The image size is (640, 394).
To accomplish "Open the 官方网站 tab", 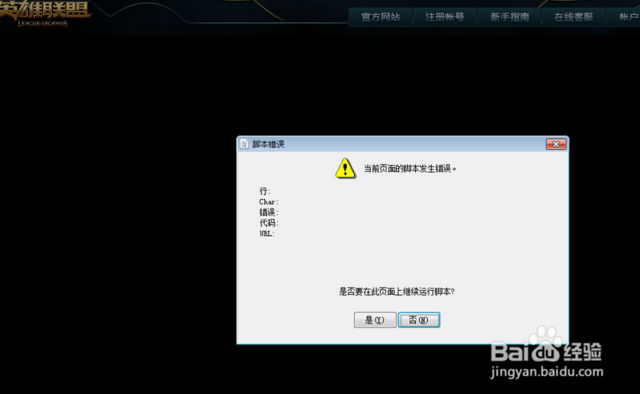I will pos(380,17).
